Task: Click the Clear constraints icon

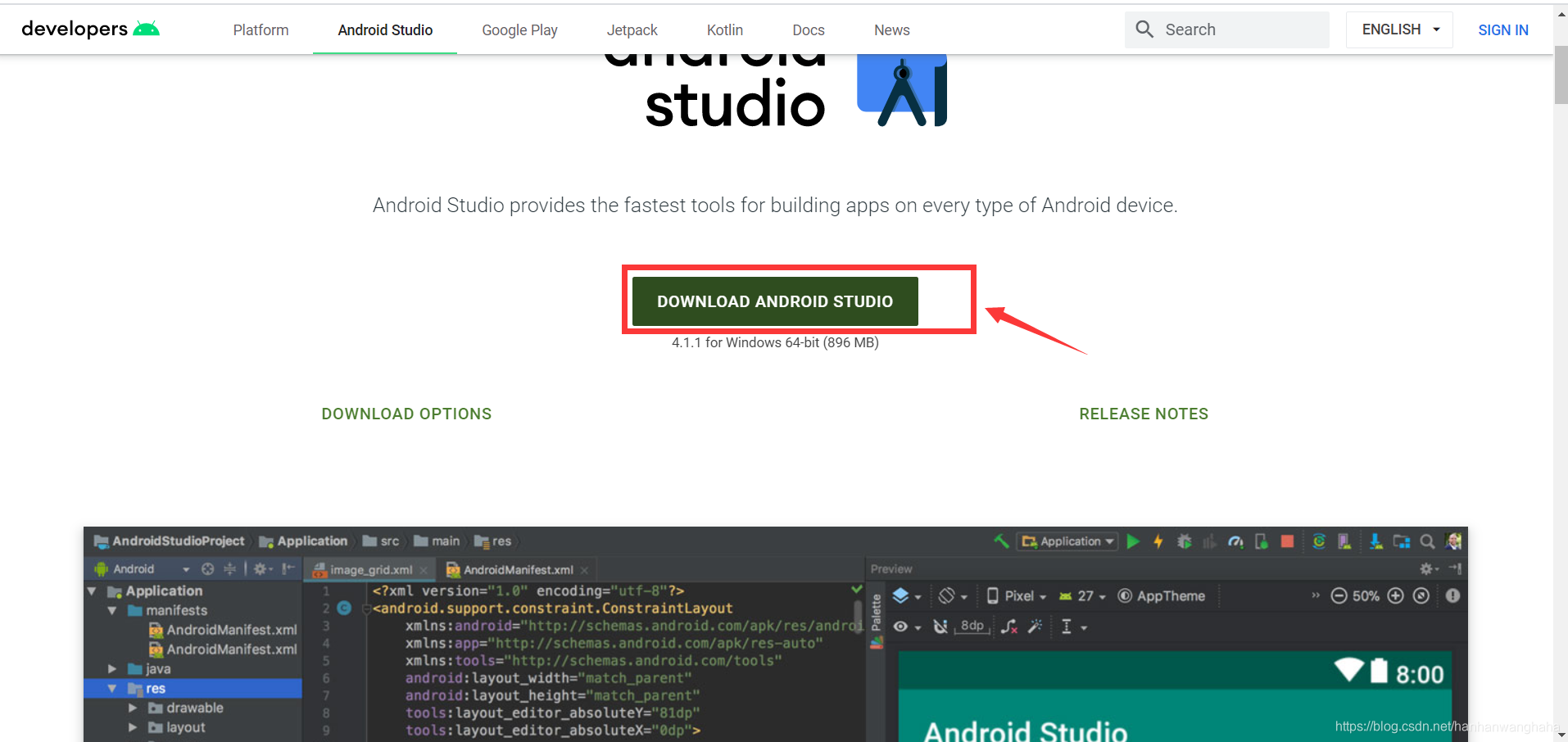Action: (x=1009, y=627)
